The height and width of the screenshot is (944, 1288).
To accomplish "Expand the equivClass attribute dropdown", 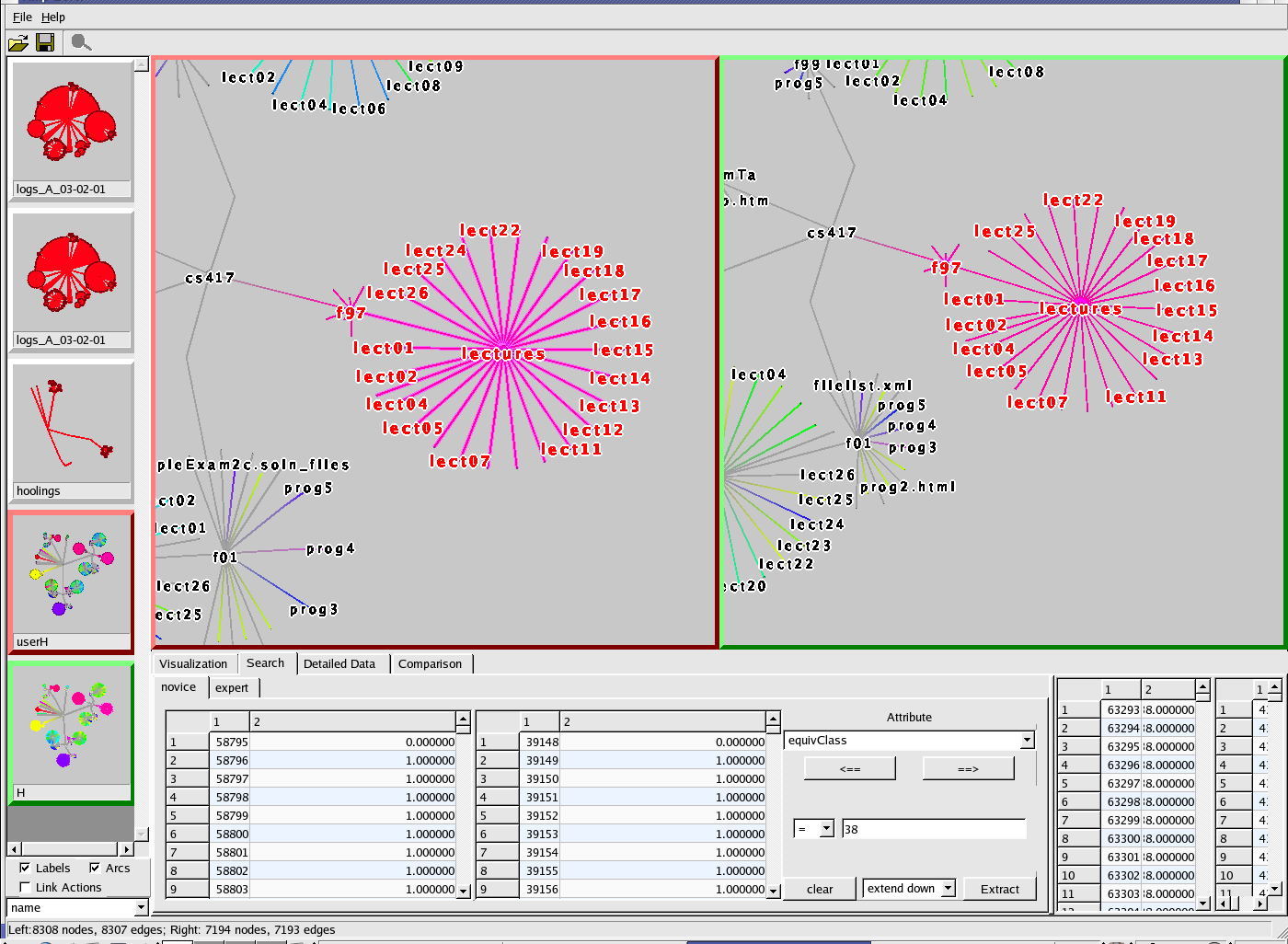I will pyautogui.click(x=1027, y=741).
